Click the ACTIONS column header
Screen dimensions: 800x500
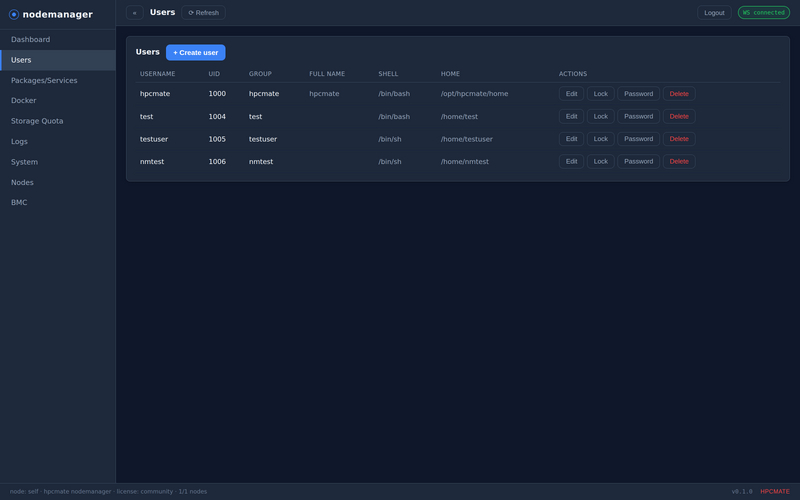pyautogui.click(x=573, y=74)
